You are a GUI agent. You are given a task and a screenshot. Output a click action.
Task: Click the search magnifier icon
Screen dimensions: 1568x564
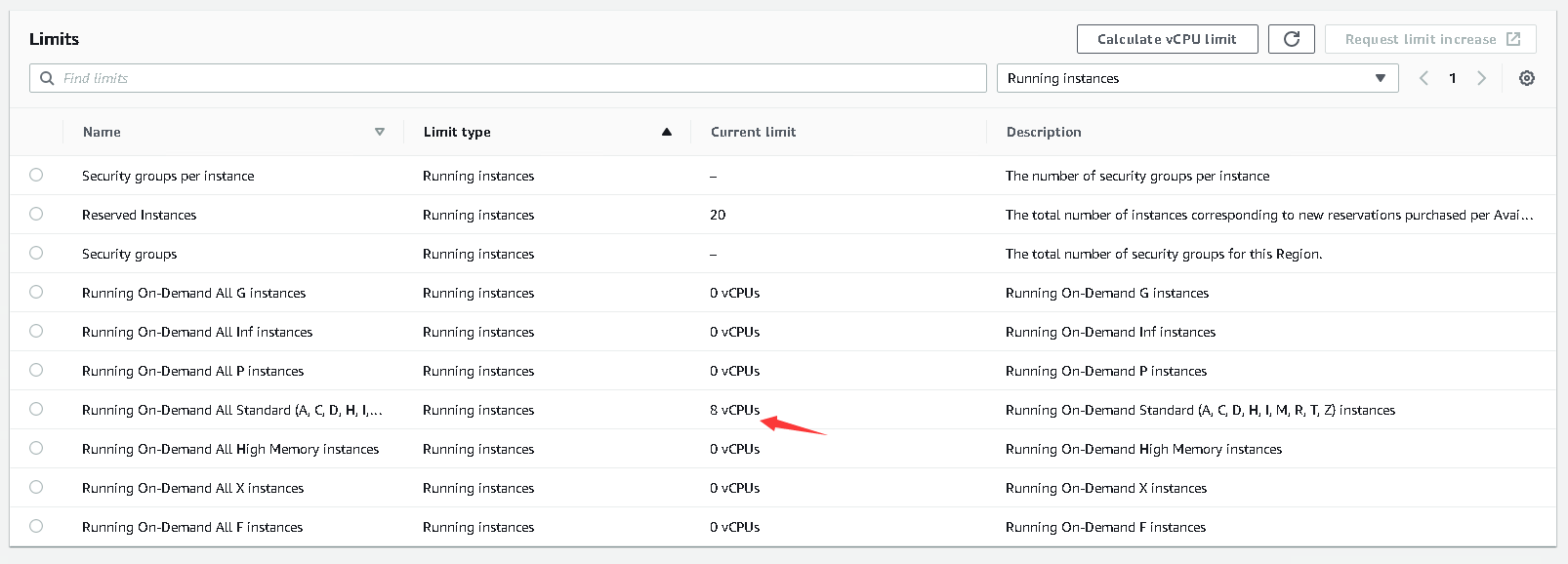(47, 78)
